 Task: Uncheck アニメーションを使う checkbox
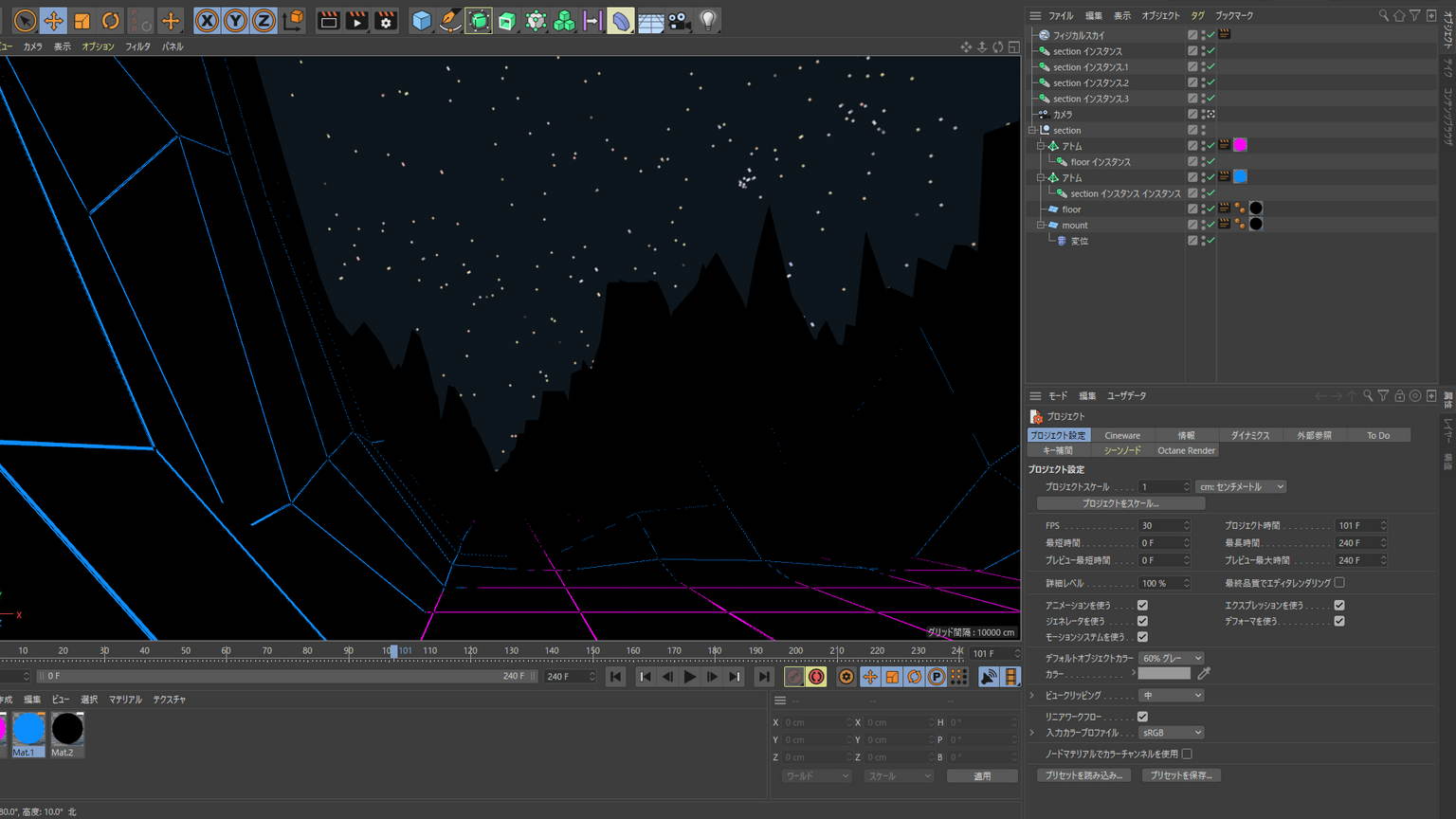pyautogui.click(x=1142, y=606)
